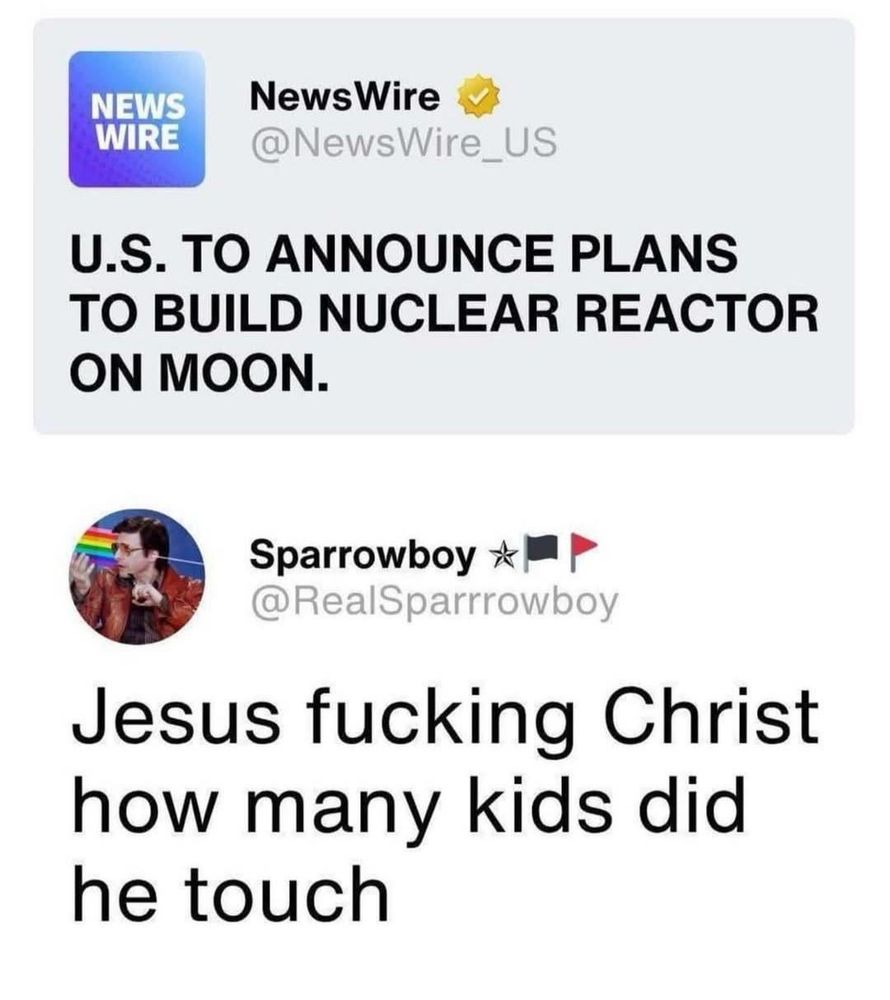The width and height of the screenshot is (890, 1000).
Task: Open the gray quoted NewsWire tweet card
Action: click(x=444, y=226)
